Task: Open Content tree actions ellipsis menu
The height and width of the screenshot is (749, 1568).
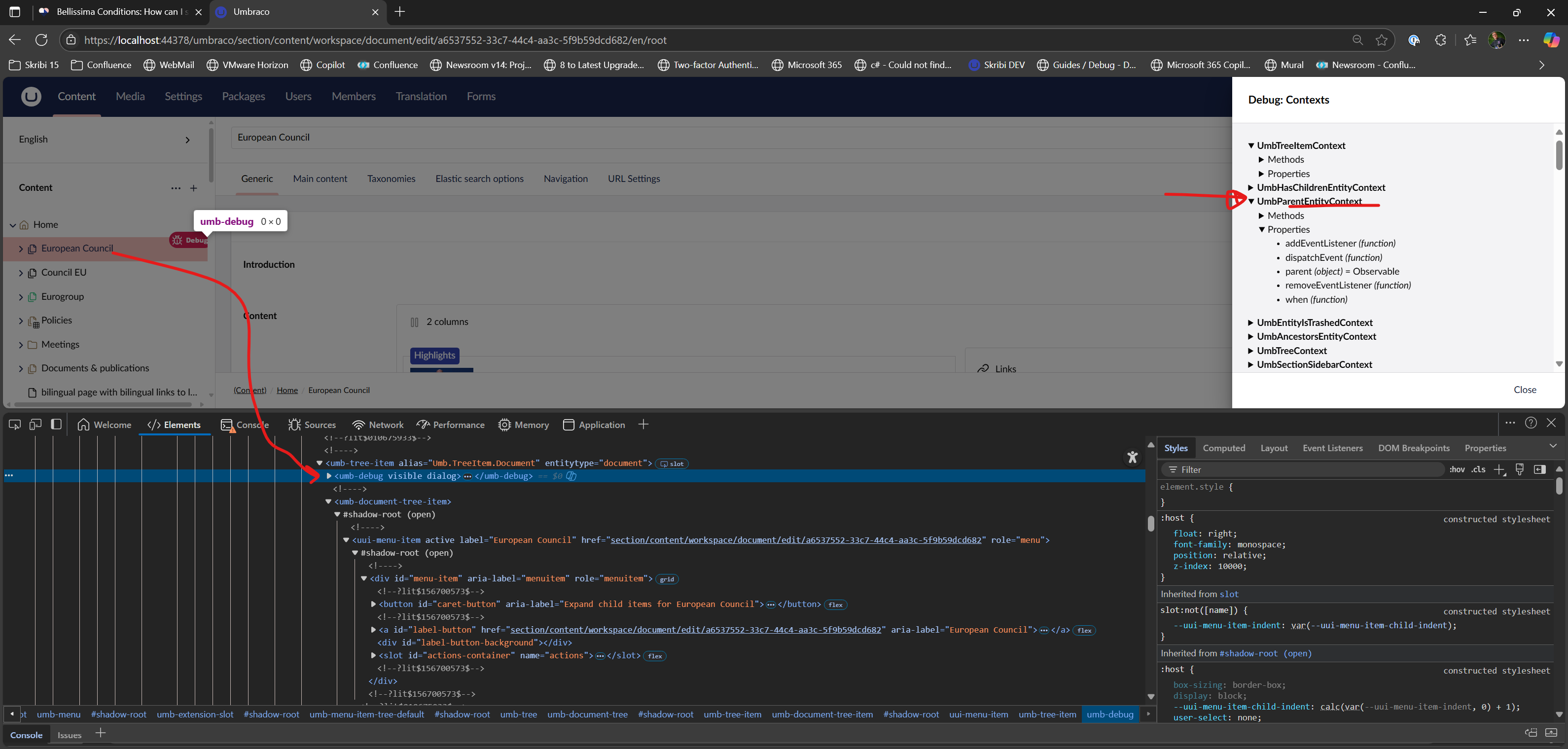Action: point(176,188)
